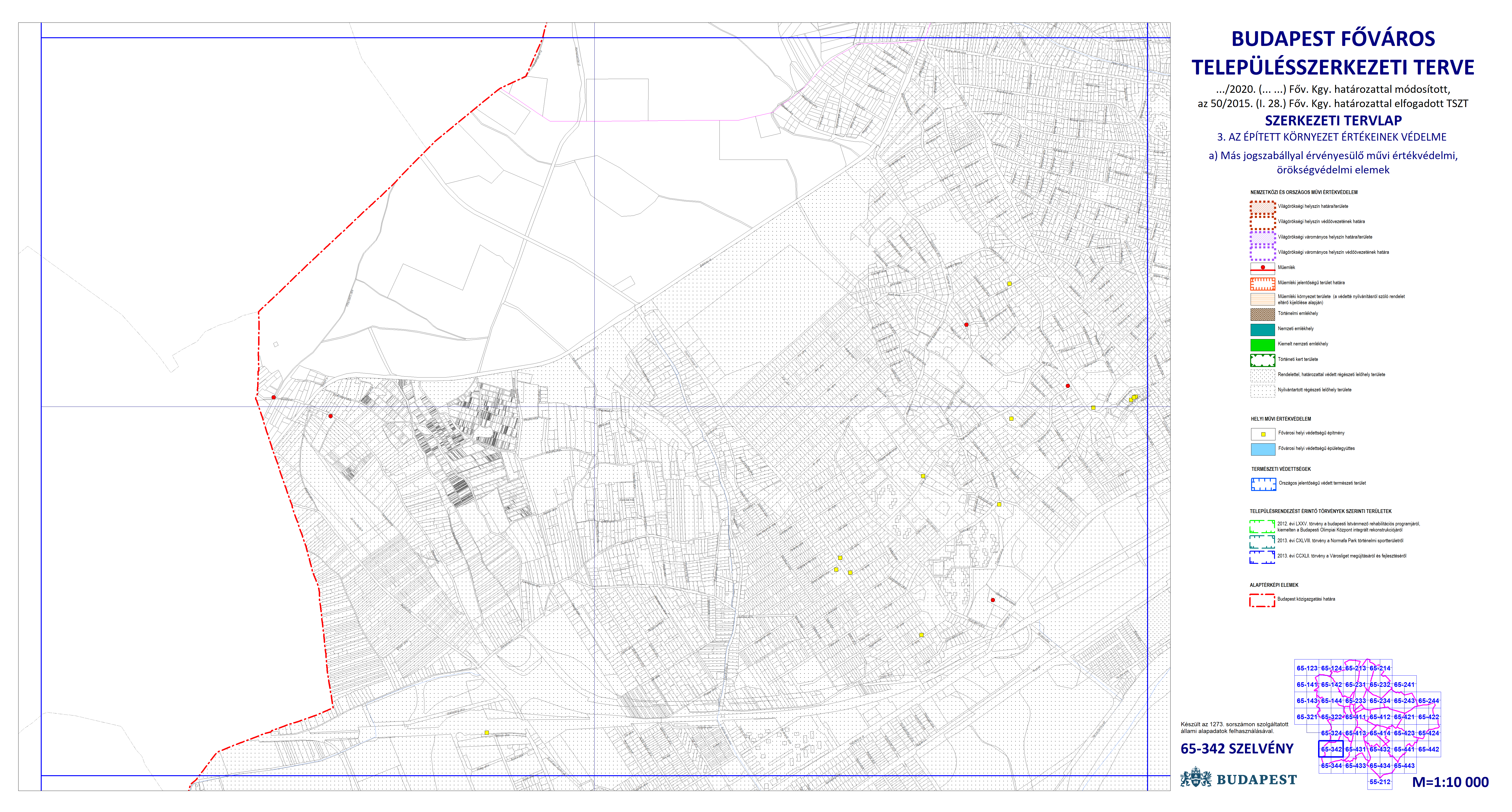Click the Kiemelt nemzeti emlékhely green swatch
The width and height of the screenshot is (1512, 812).
click(1263, 345)
